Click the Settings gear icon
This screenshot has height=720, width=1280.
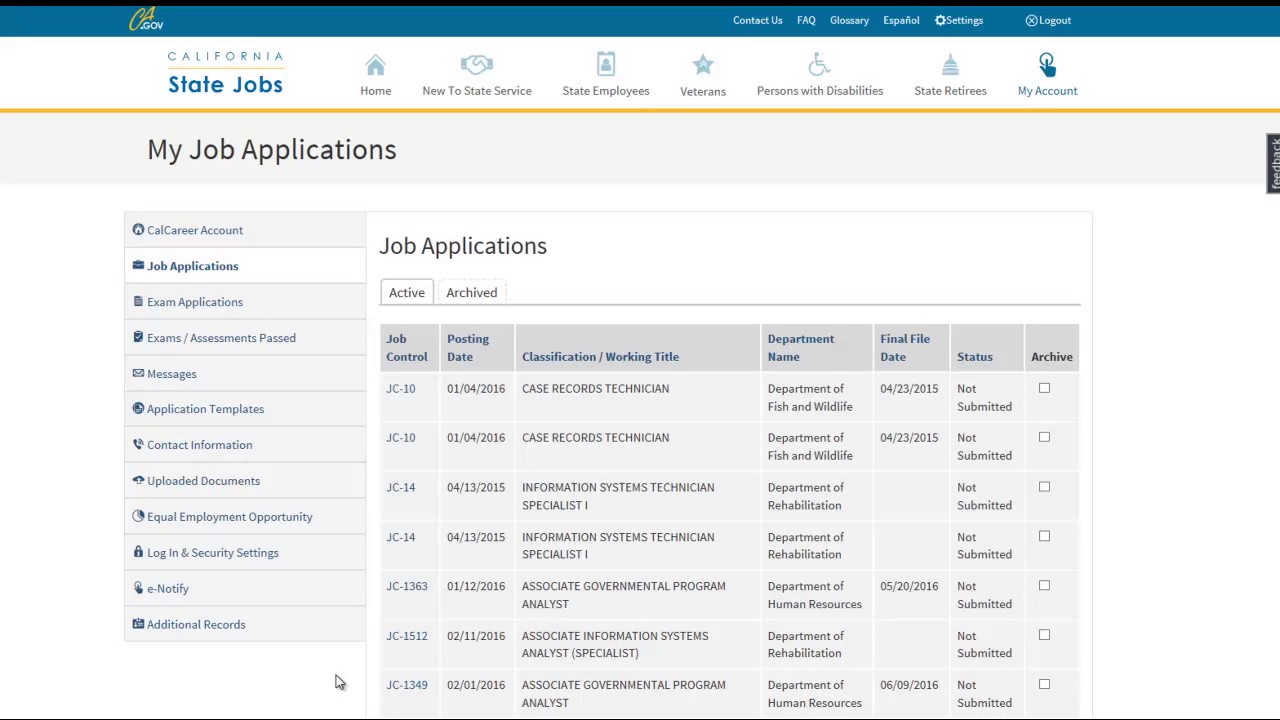click(940, 20)
